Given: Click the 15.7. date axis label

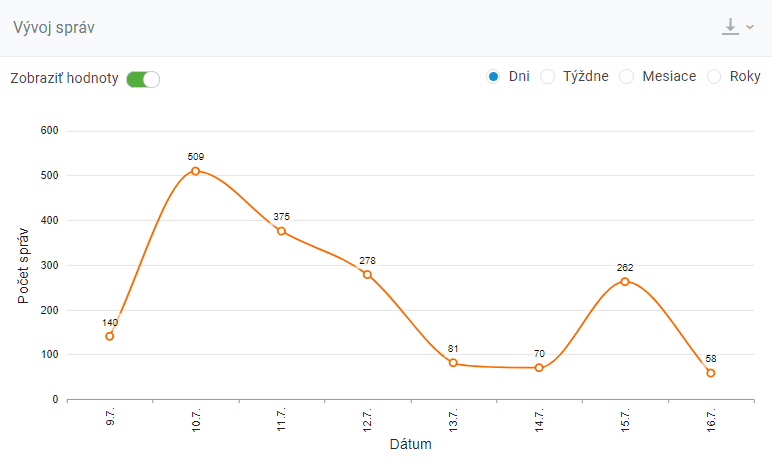Looking at the screenshot, I should pos(625,420).
